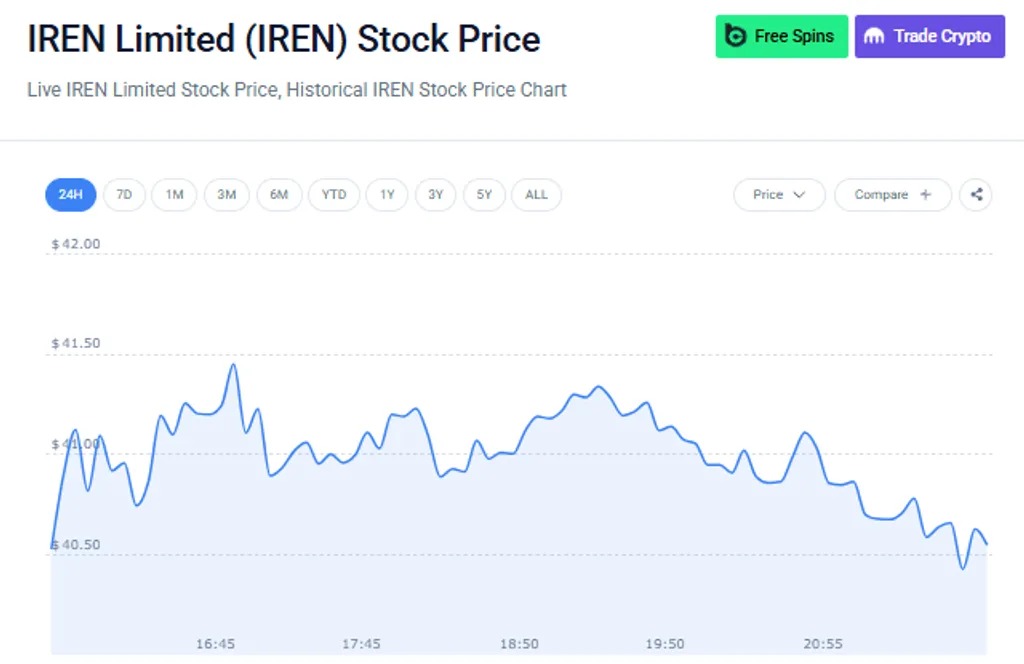
Task: Click the lowest dip near chart end
Action: click(x=963, y=568)
